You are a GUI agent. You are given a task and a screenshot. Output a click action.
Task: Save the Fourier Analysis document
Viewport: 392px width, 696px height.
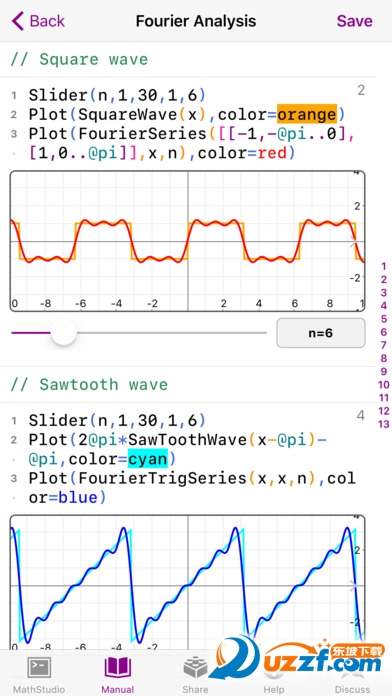pos(354,21)
